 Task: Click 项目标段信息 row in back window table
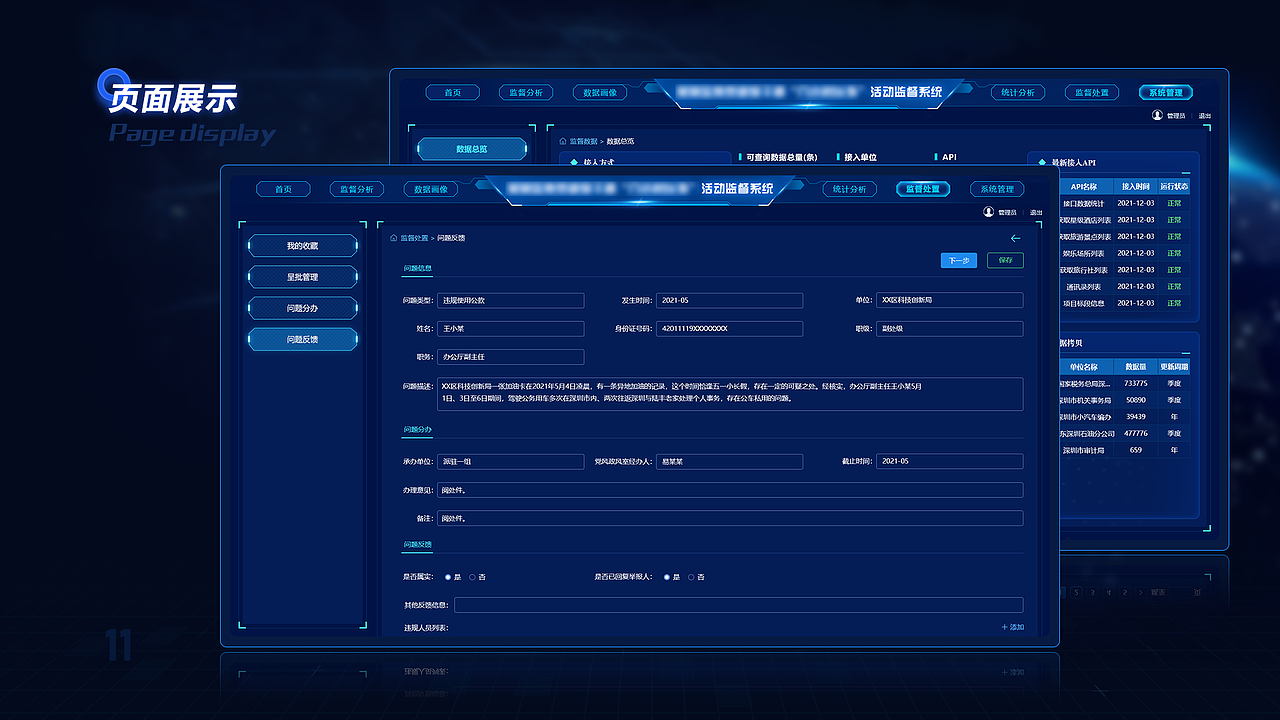pos(1124,303)
